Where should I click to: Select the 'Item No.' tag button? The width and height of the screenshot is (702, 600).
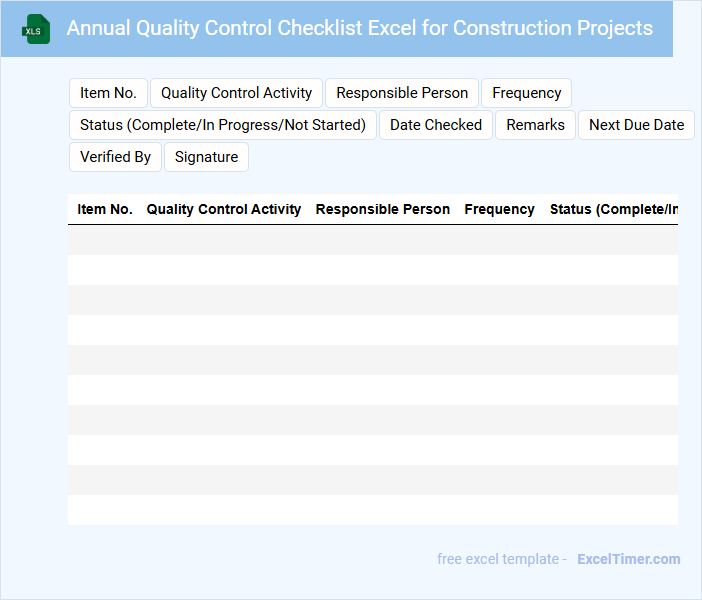click(x=108, y=93)
